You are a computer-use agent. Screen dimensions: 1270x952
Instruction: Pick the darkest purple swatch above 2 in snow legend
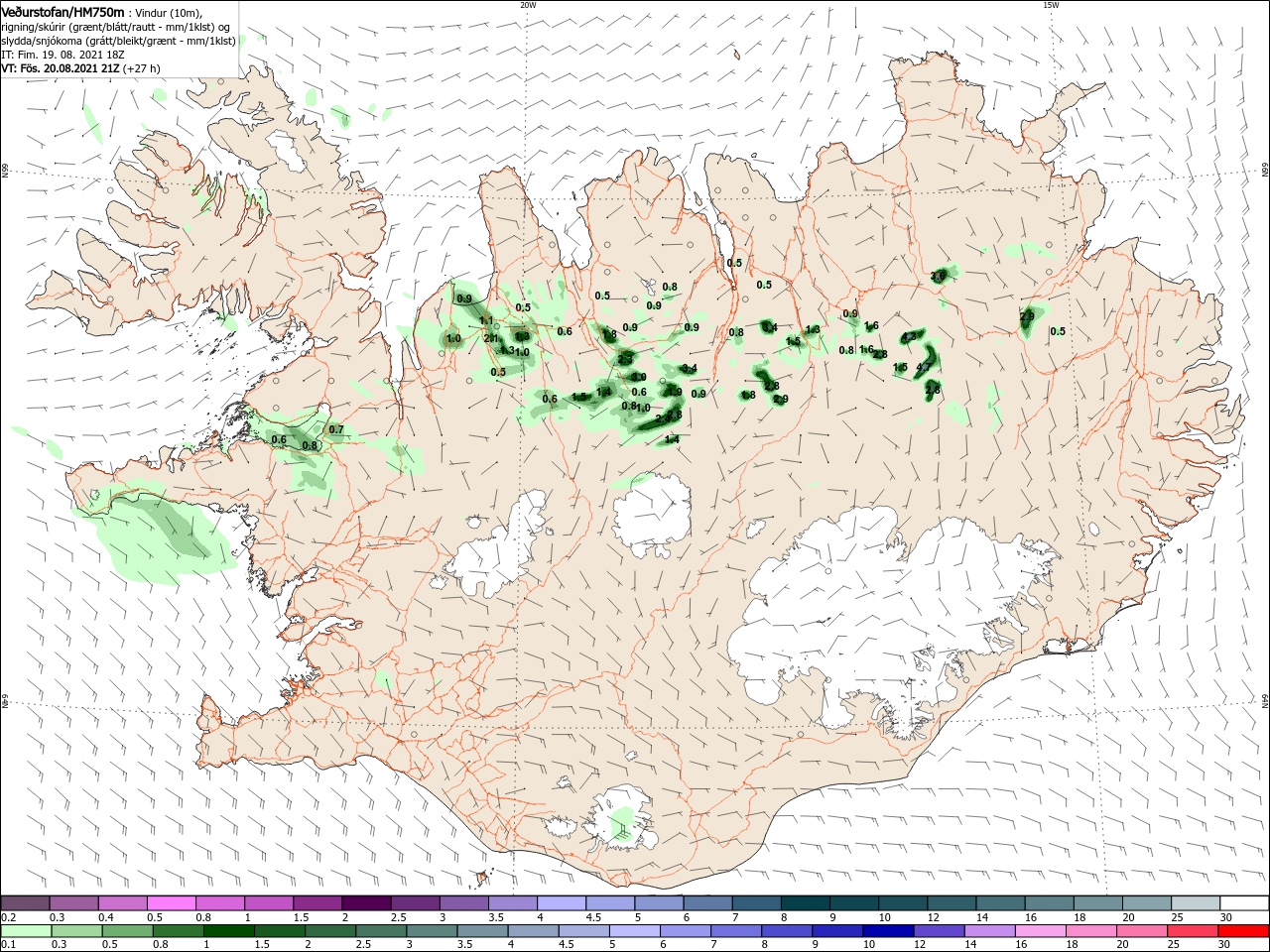(365, 902)
